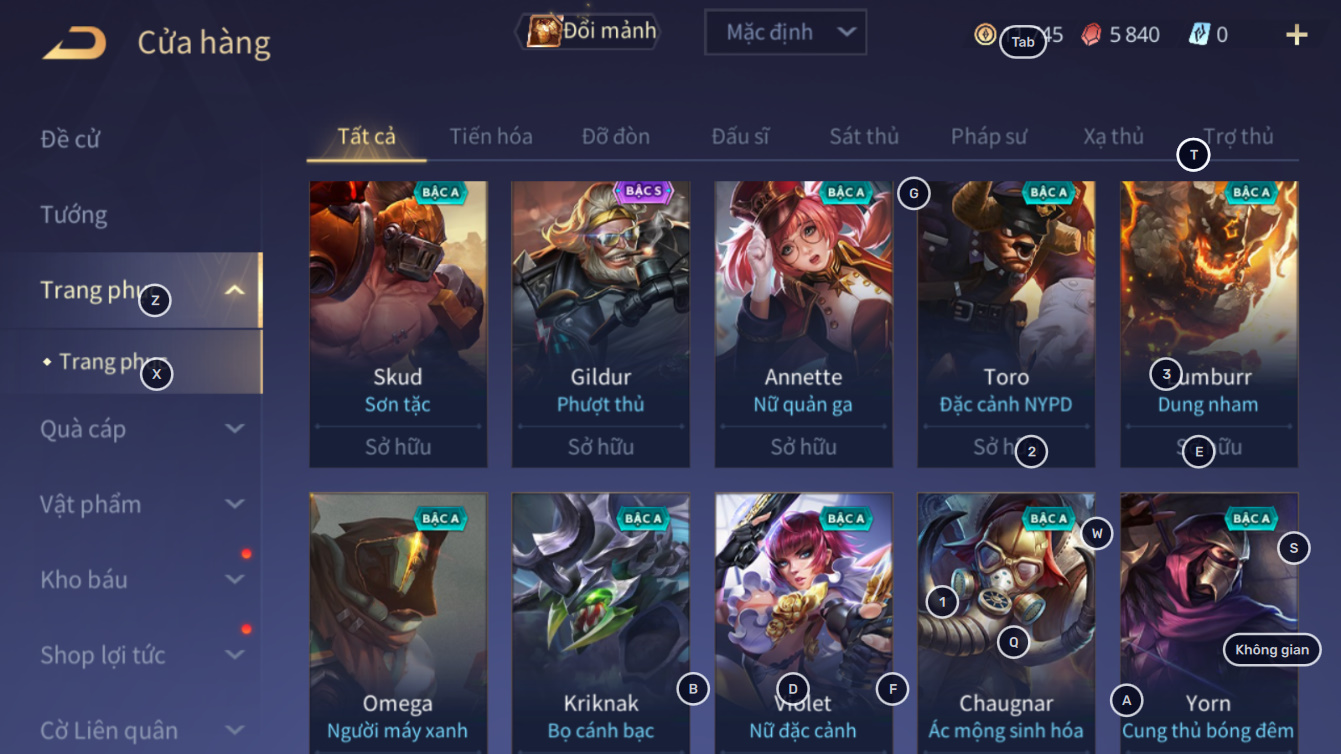Tap the gold coin currency icon
The image size is (1341, 754).
pyautogui.click(x=985, y=34)
